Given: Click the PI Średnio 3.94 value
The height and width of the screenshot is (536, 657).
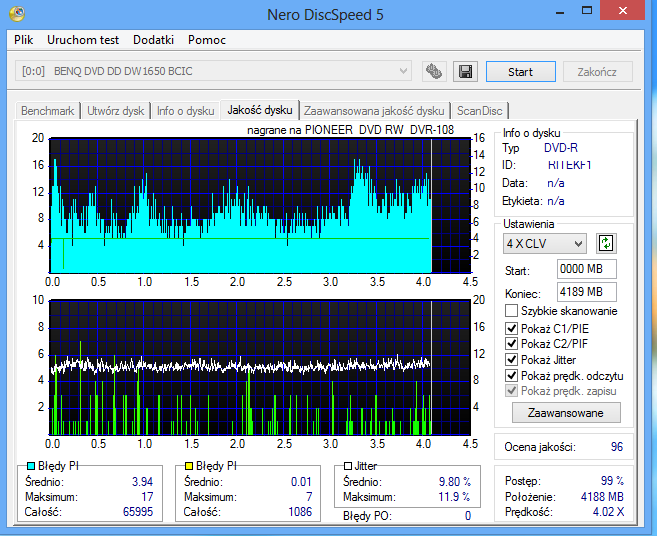Looking at the screenshot, I should point(142,482).
